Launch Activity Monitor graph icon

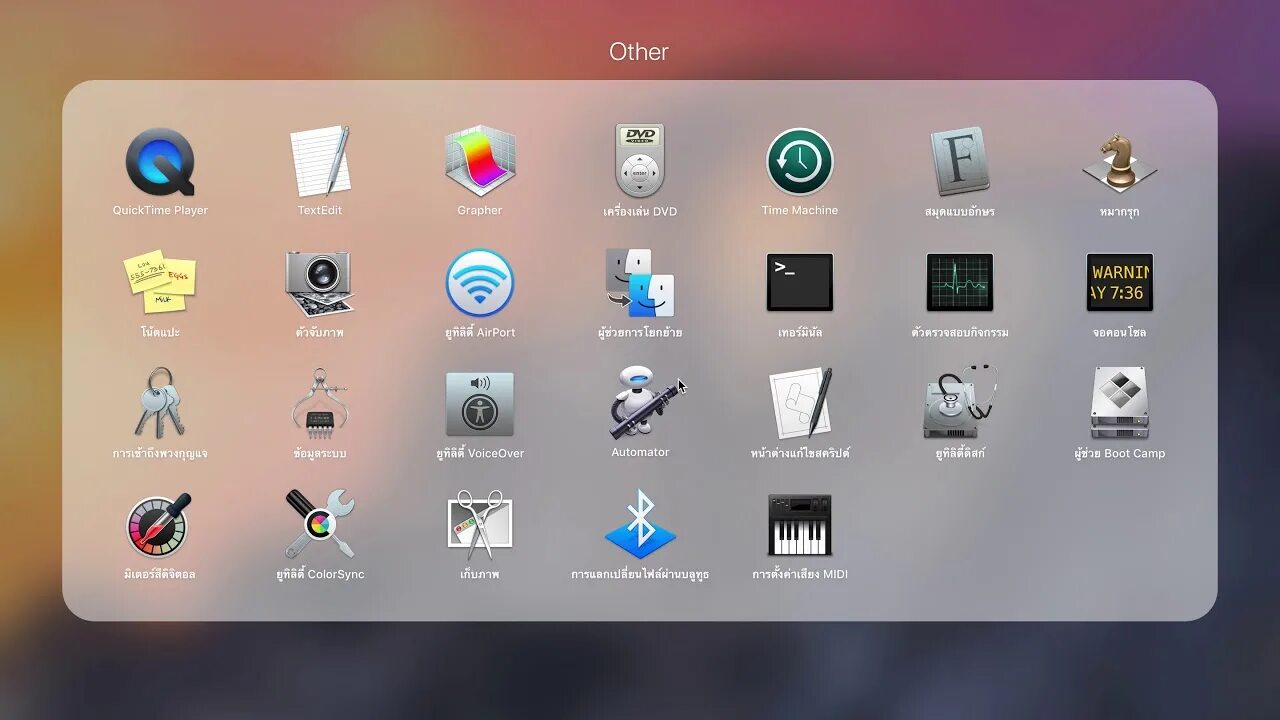[x=960, y=282]
